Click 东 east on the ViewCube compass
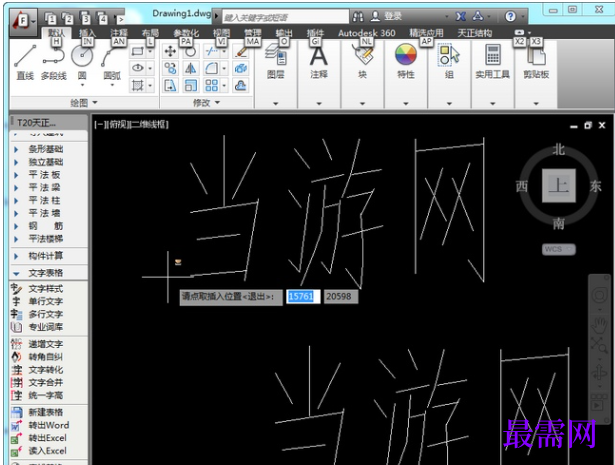 pos(595,186)
